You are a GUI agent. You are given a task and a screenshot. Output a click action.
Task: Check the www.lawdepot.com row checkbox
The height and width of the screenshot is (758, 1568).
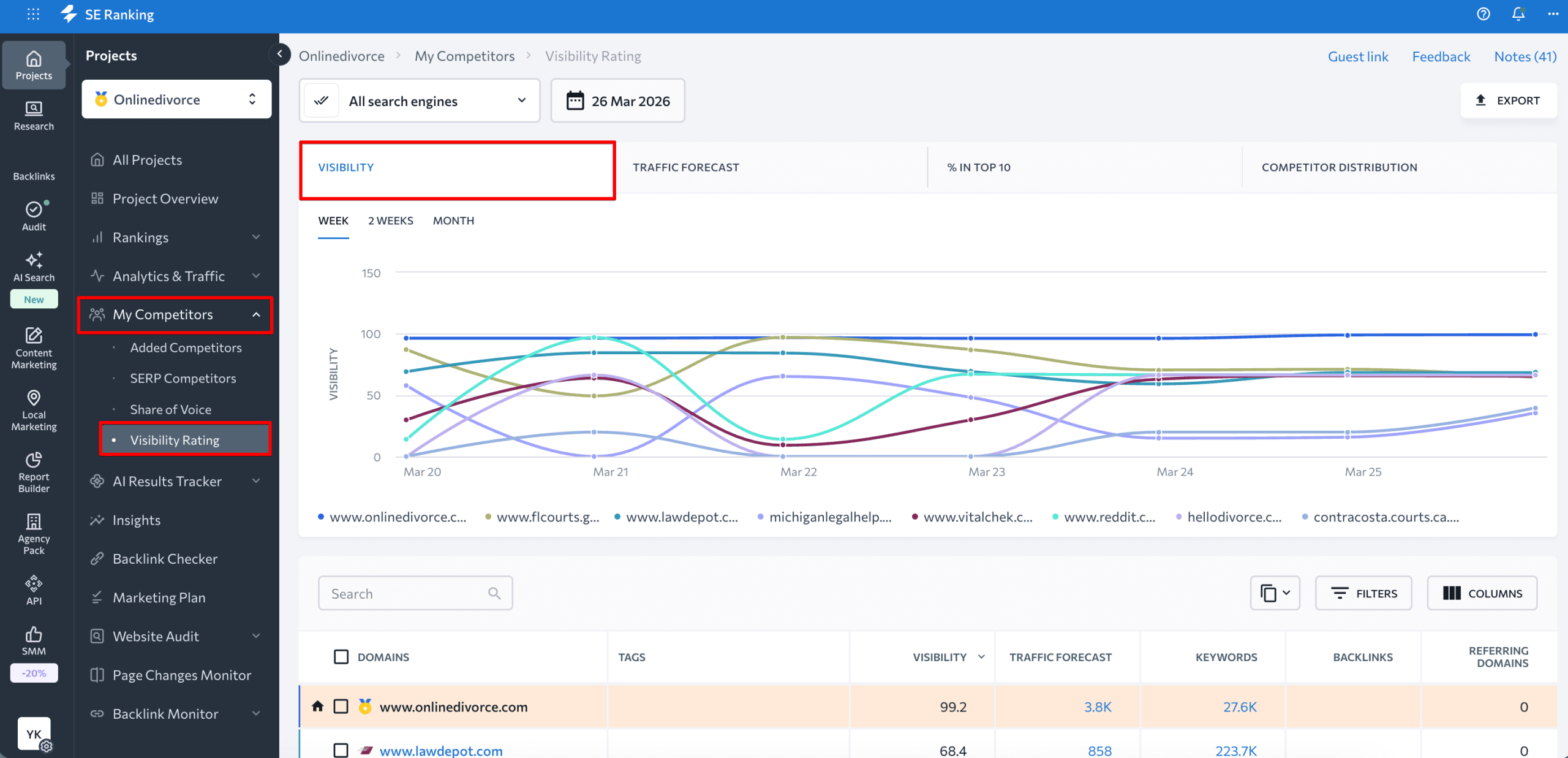341,750
